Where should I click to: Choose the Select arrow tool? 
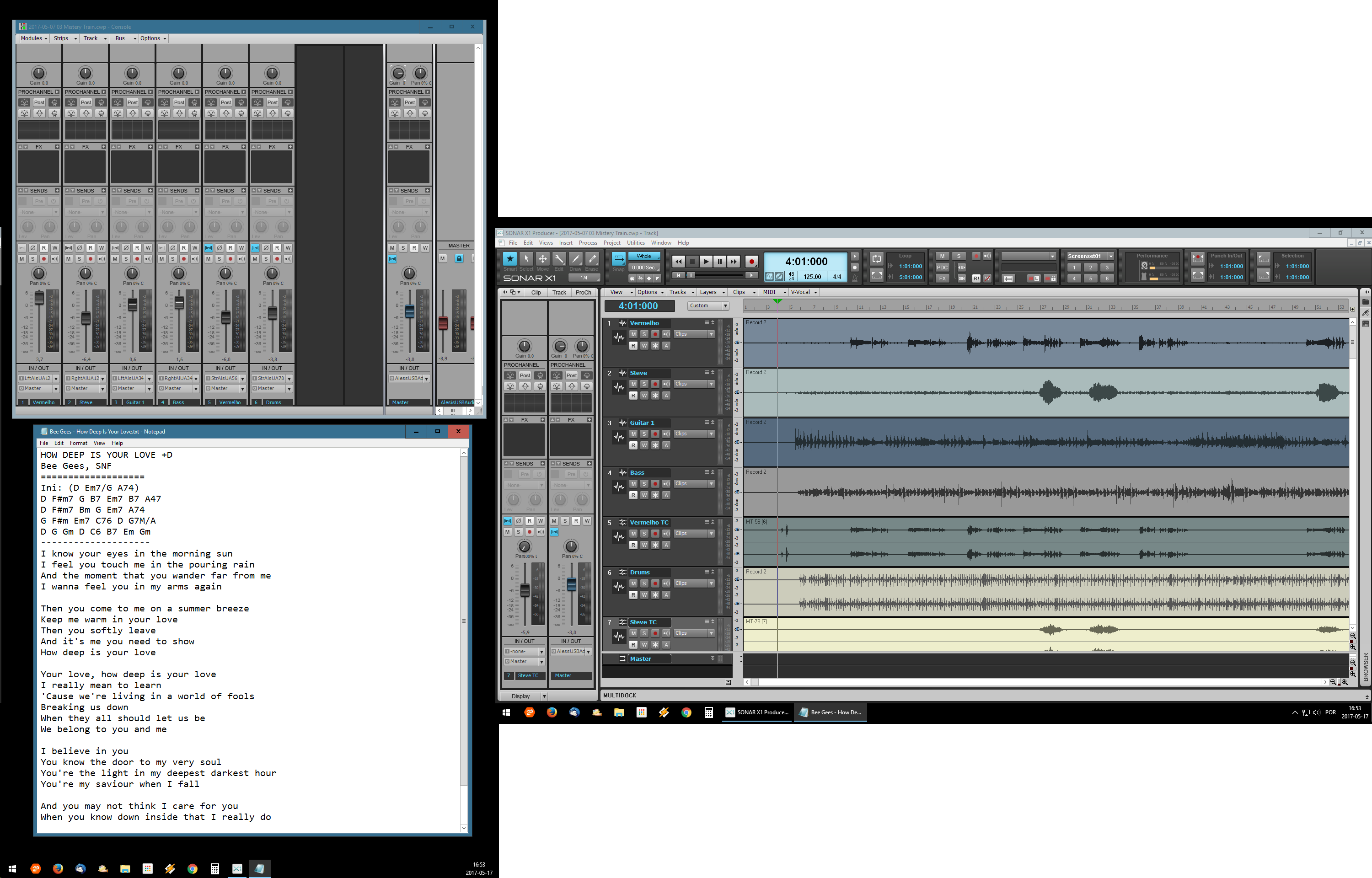point(526,259)
